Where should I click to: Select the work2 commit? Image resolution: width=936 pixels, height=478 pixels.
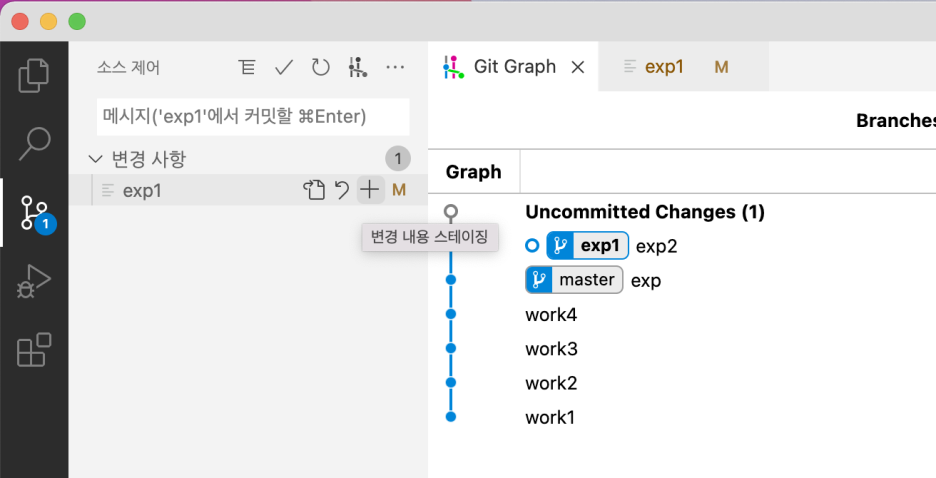click(x=551, y=383)
